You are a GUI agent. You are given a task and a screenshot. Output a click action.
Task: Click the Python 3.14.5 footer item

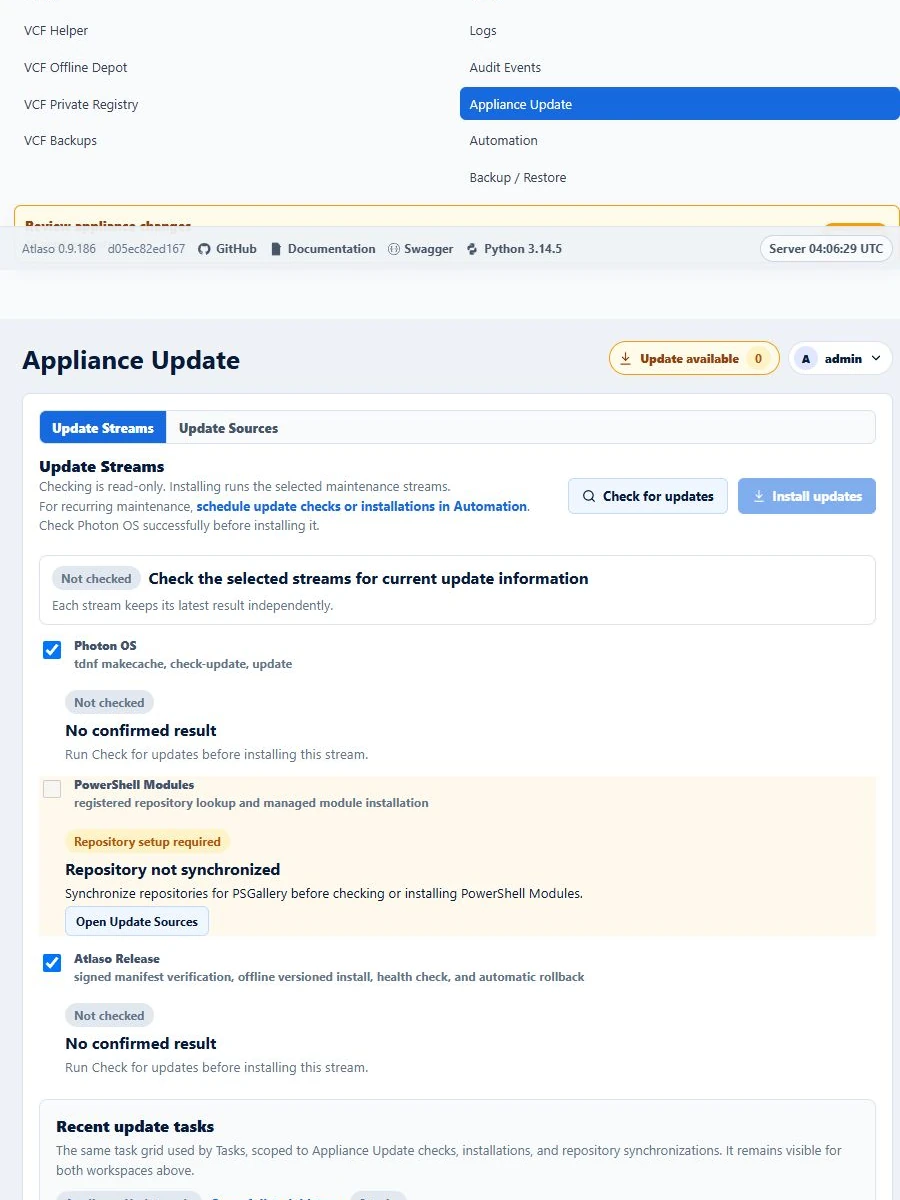[514, 249]
